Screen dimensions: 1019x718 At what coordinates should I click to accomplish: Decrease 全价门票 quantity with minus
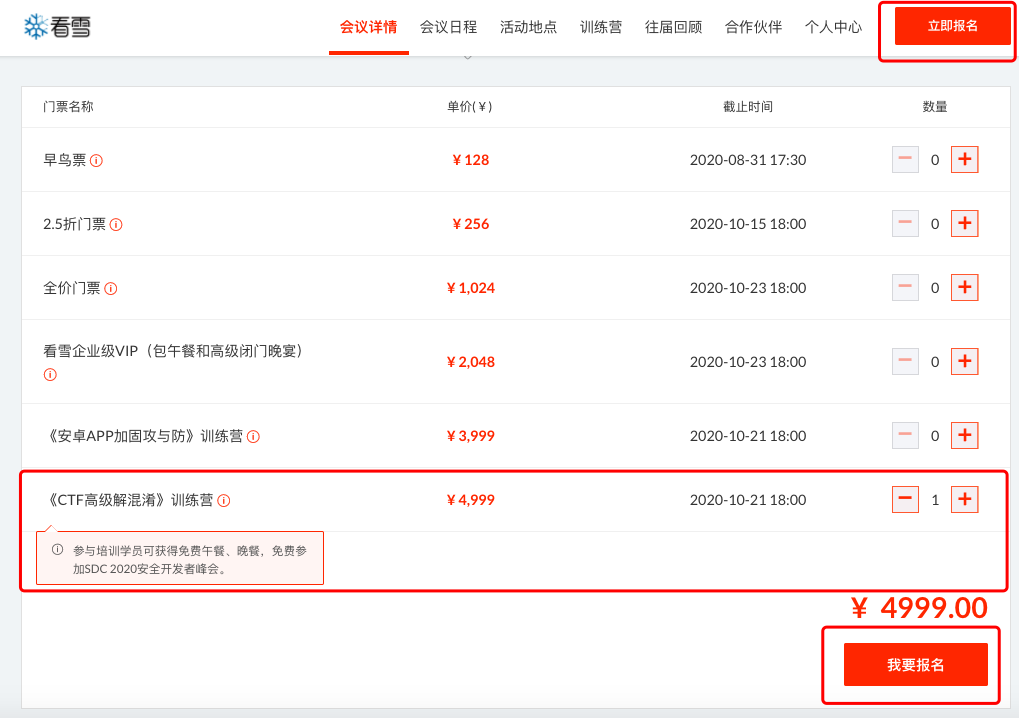point(905,287)
